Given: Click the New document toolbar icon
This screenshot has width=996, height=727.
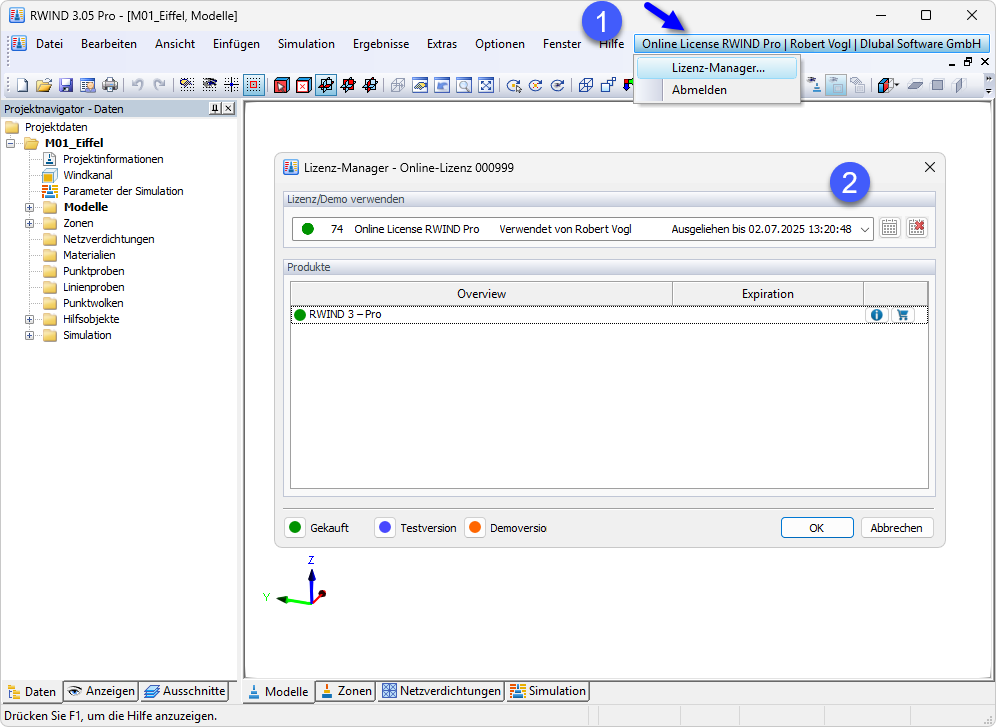Looking at the screenshot, I should coord(22,85).
